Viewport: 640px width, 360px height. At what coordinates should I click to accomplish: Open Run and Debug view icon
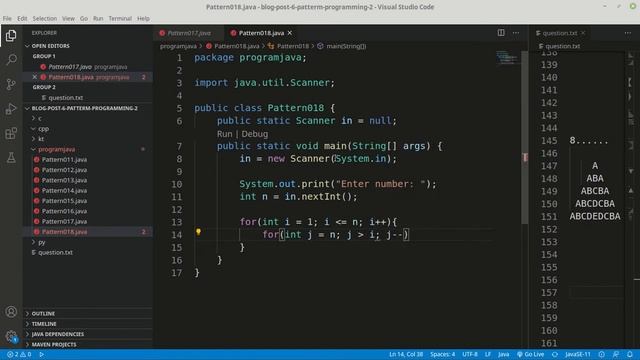11,109
